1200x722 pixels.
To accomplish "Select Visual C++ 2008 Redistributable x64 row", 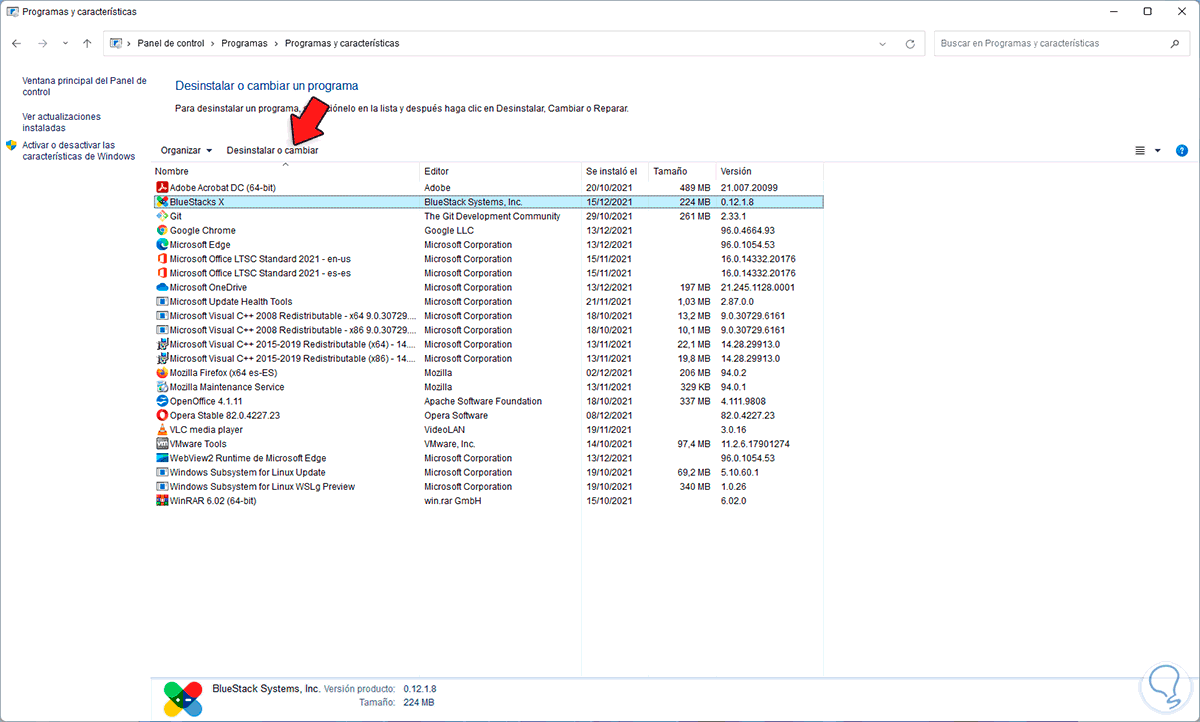I will tap(489, 316).
